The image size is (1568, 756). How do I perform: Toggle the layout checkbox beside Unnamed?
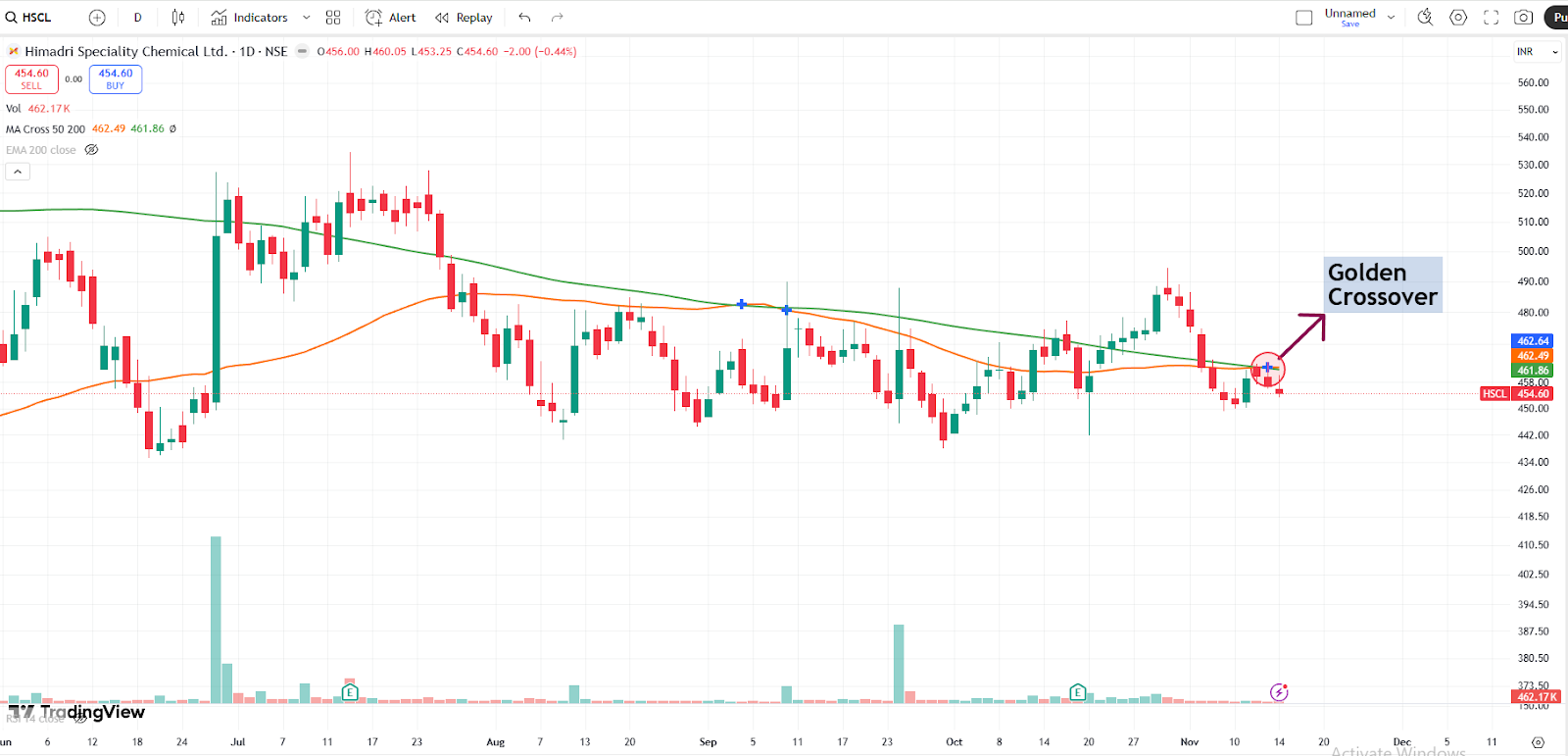1303,18
